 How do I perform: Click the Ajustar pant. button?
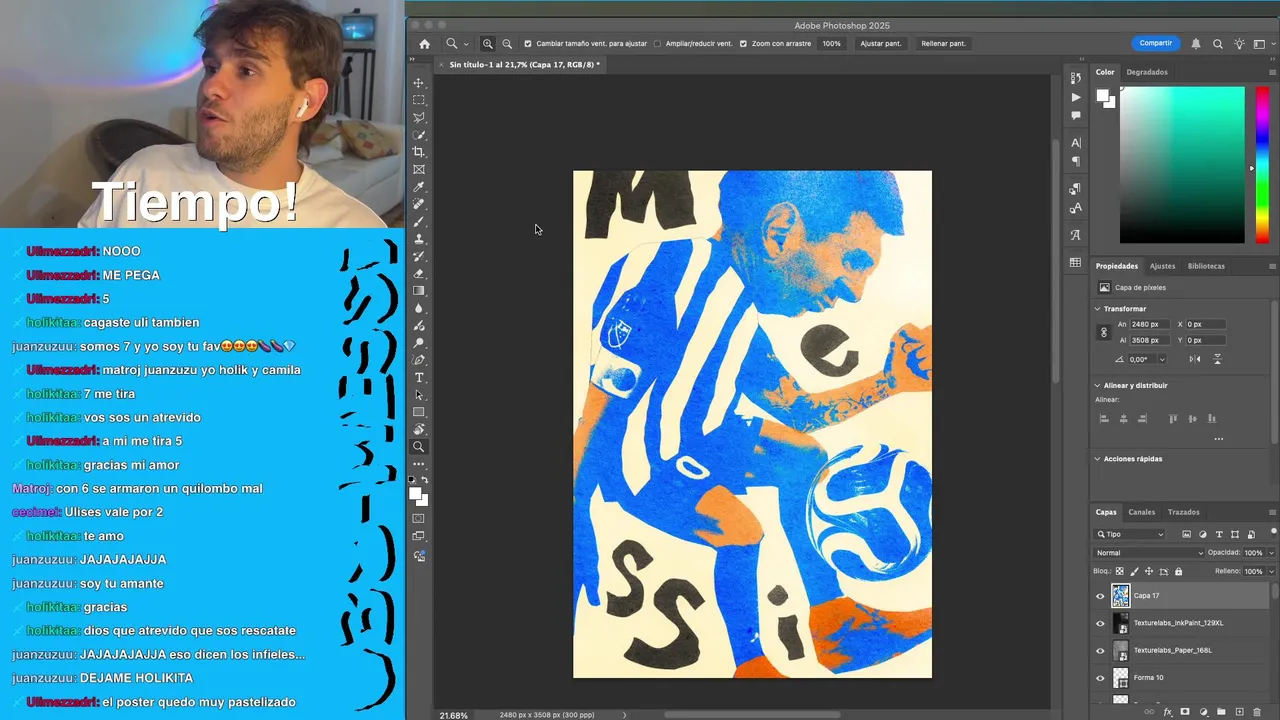point(880,44)
